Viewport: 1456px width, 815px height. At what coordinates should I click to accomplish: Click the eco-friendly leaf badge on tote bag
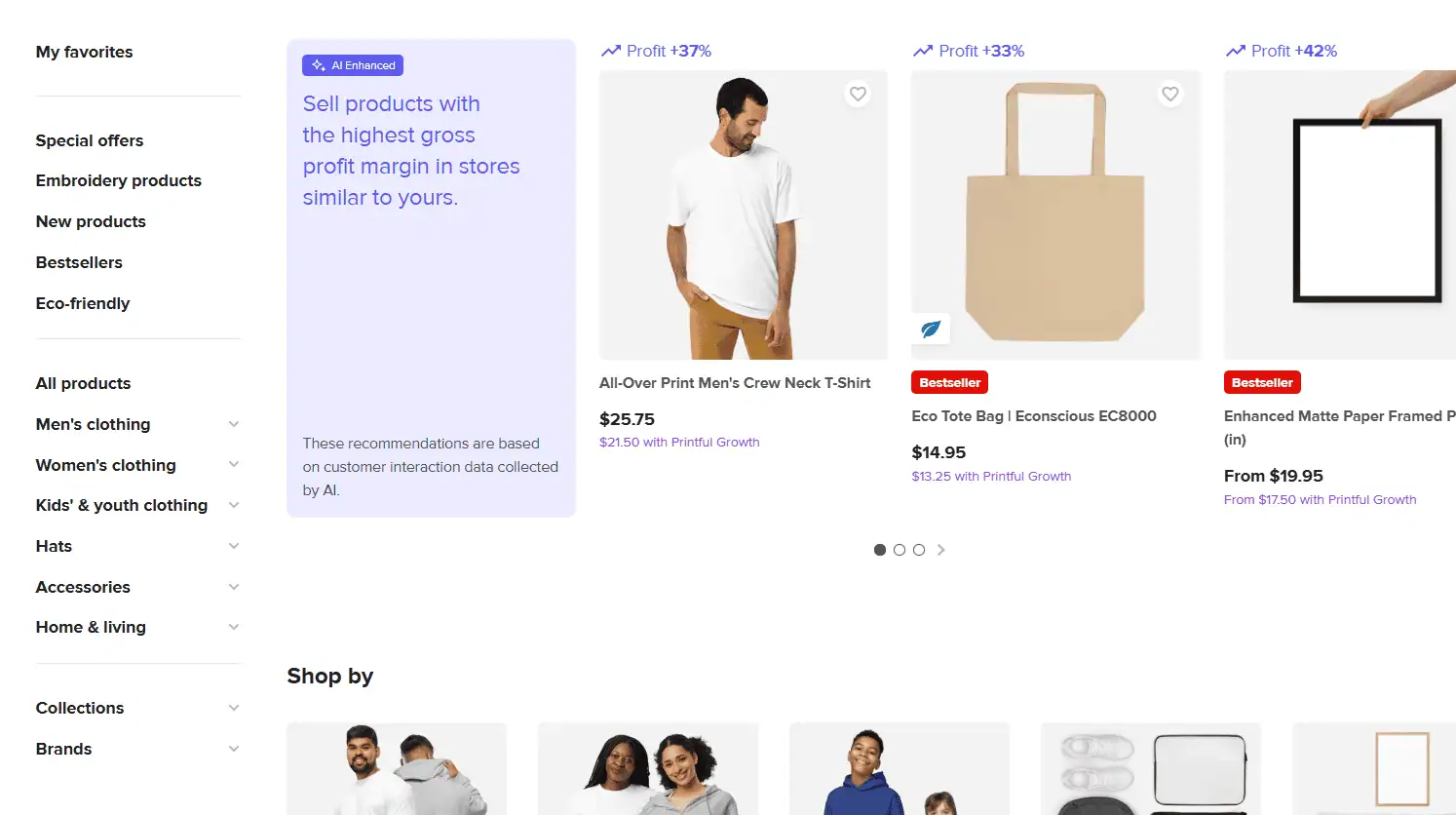[931, 330]
